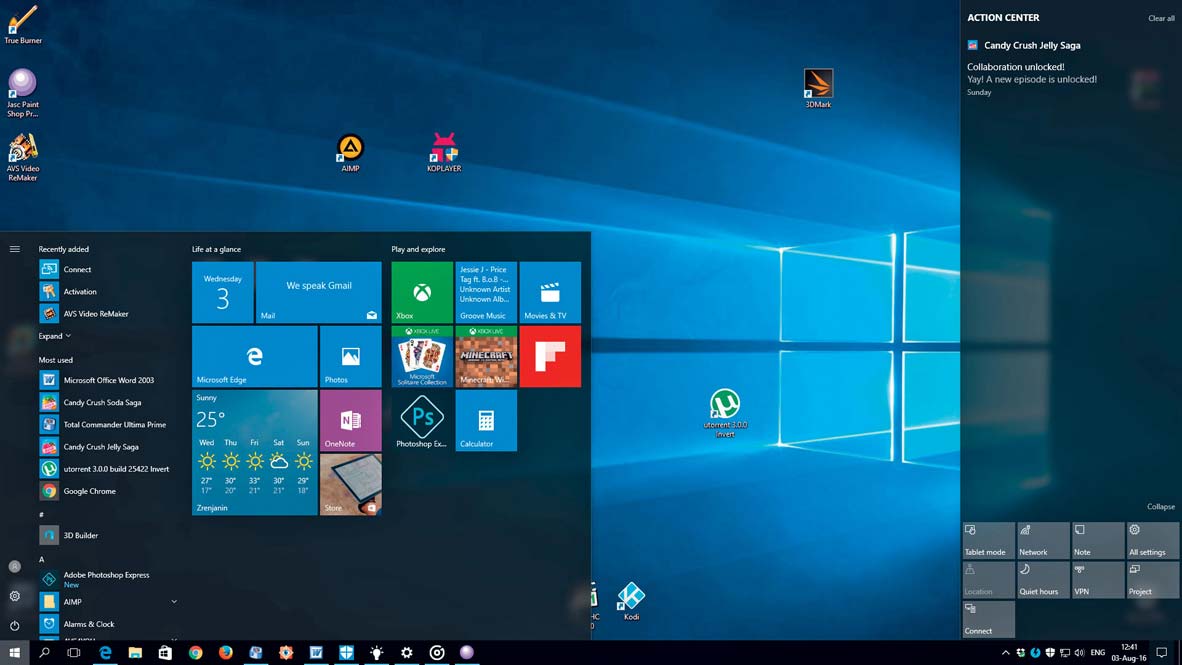Open the Store tile in Start menu
Screen dimensions: 1182x665
tap(351, 485)
